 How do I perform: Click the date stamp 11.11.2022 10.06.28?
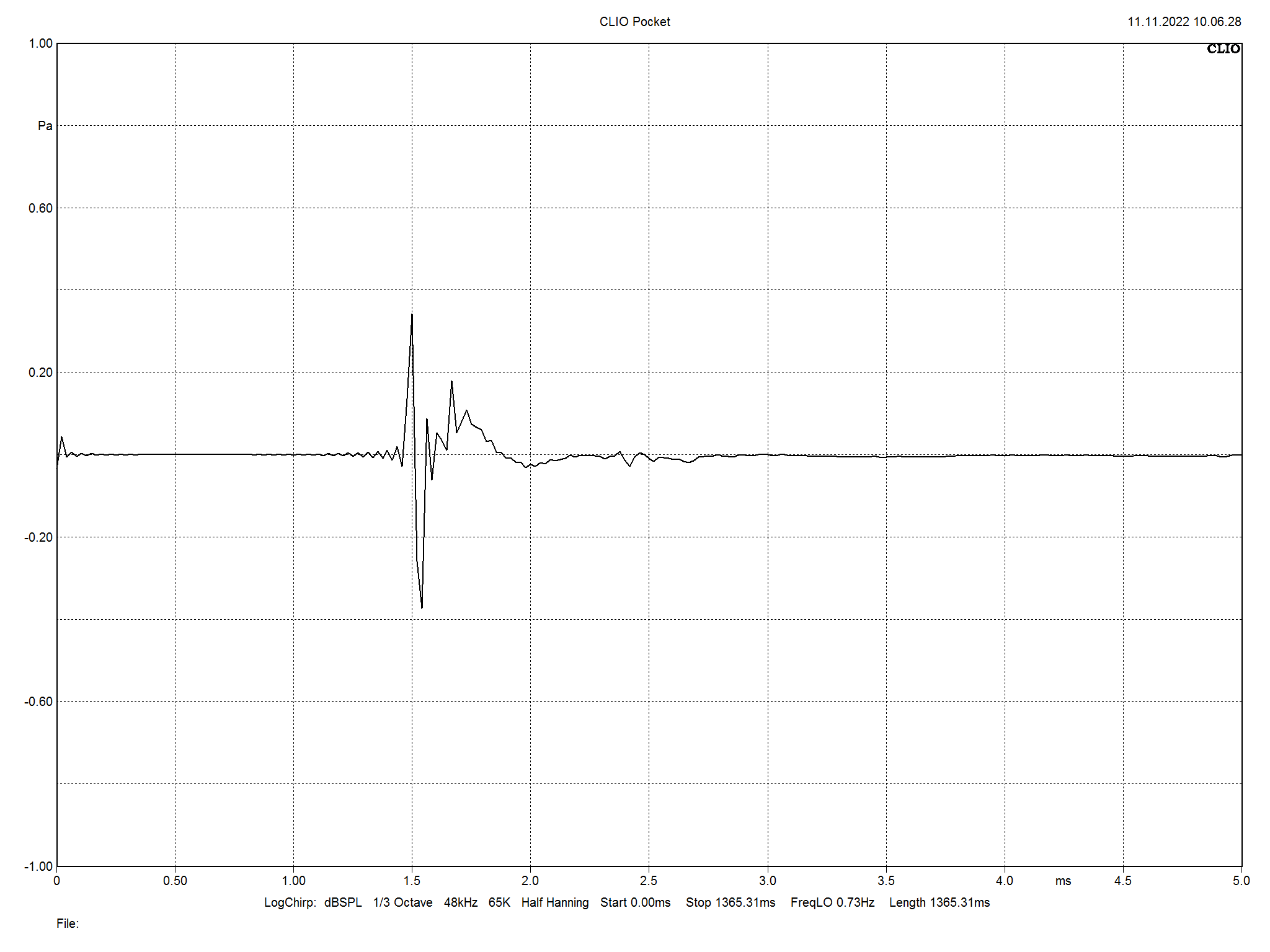1184,22
